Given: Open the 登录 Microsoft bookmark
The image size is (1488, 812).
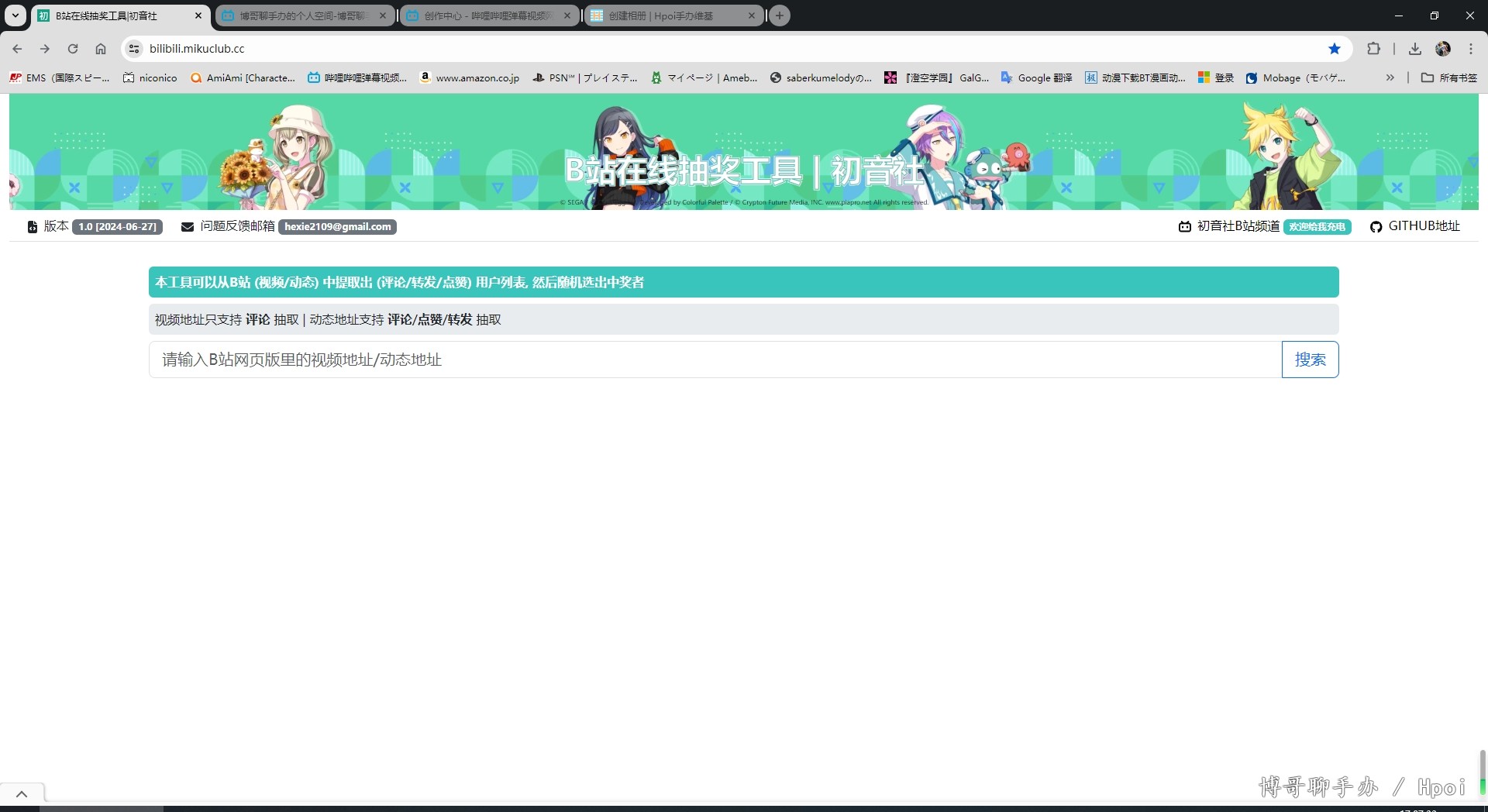Looking at the screenshot, I should 1216,77.
